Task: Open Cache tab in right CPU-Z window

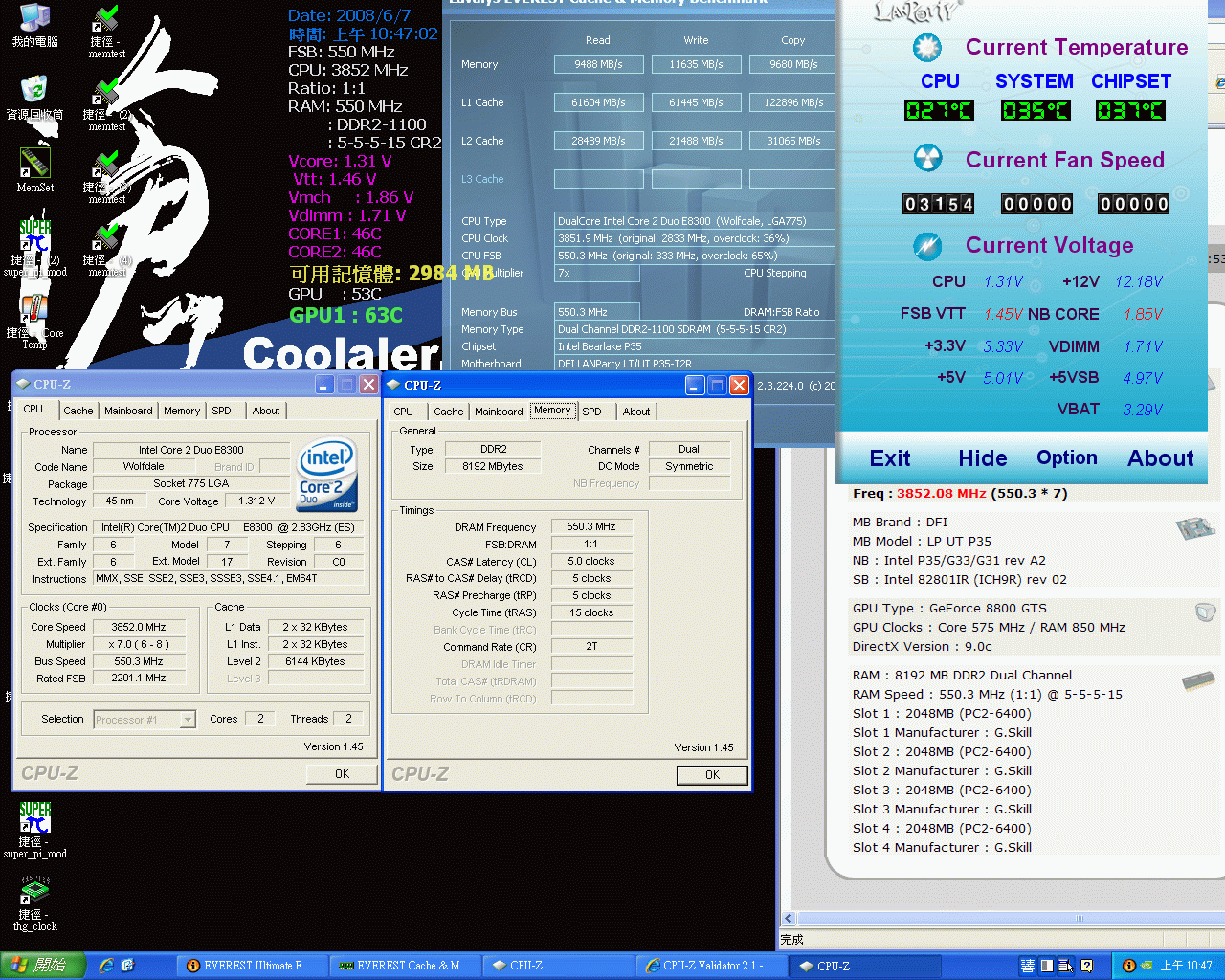Action: pyautogui.click(x=448, y=412)
